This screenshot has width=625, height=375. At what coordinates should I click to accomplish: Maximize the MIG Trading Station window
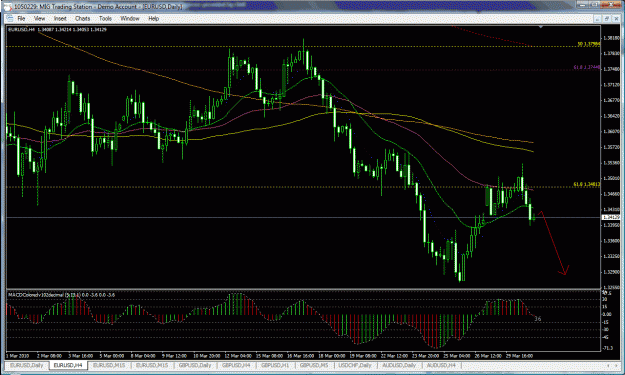tap(594, 4)
